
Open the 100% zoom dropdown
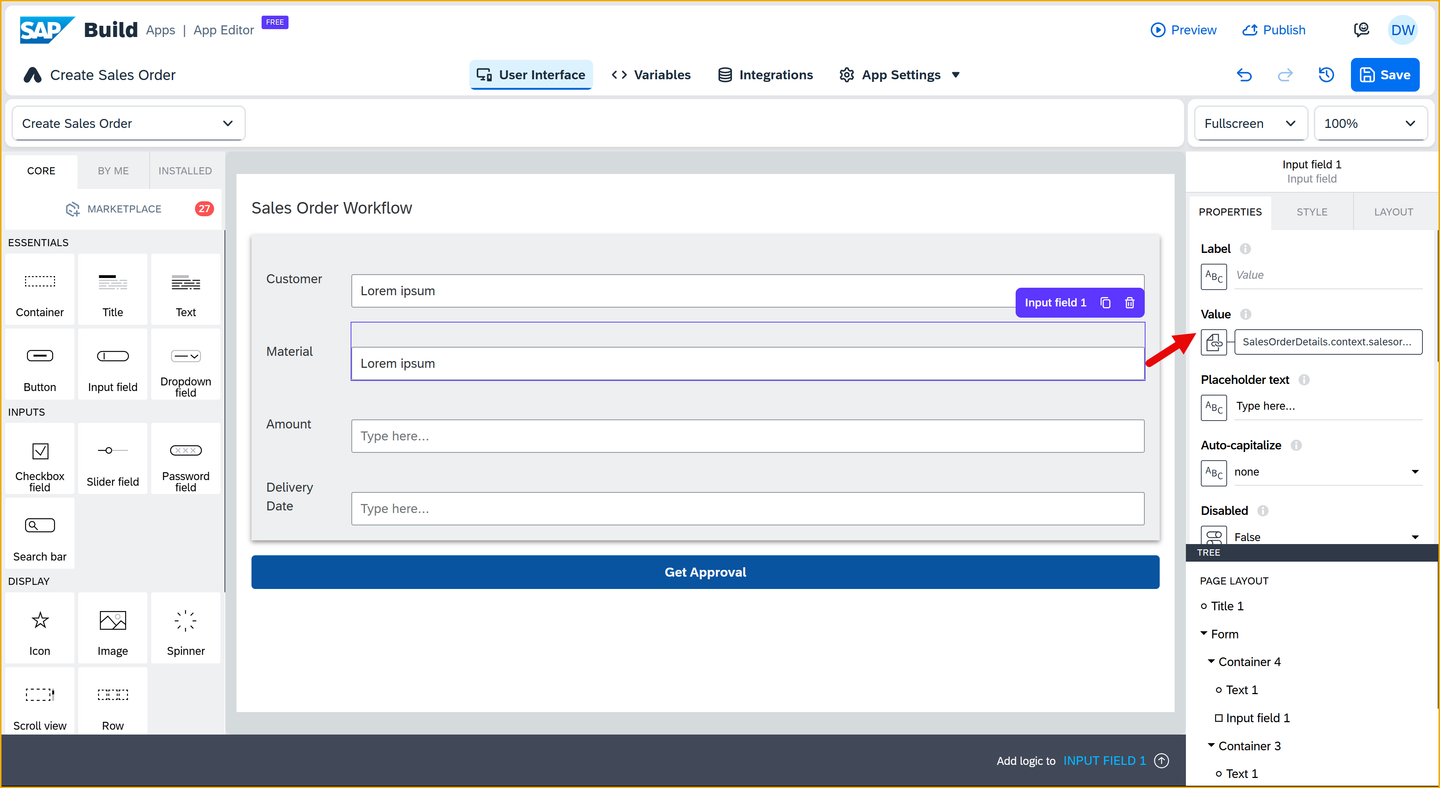[1369, 123]
